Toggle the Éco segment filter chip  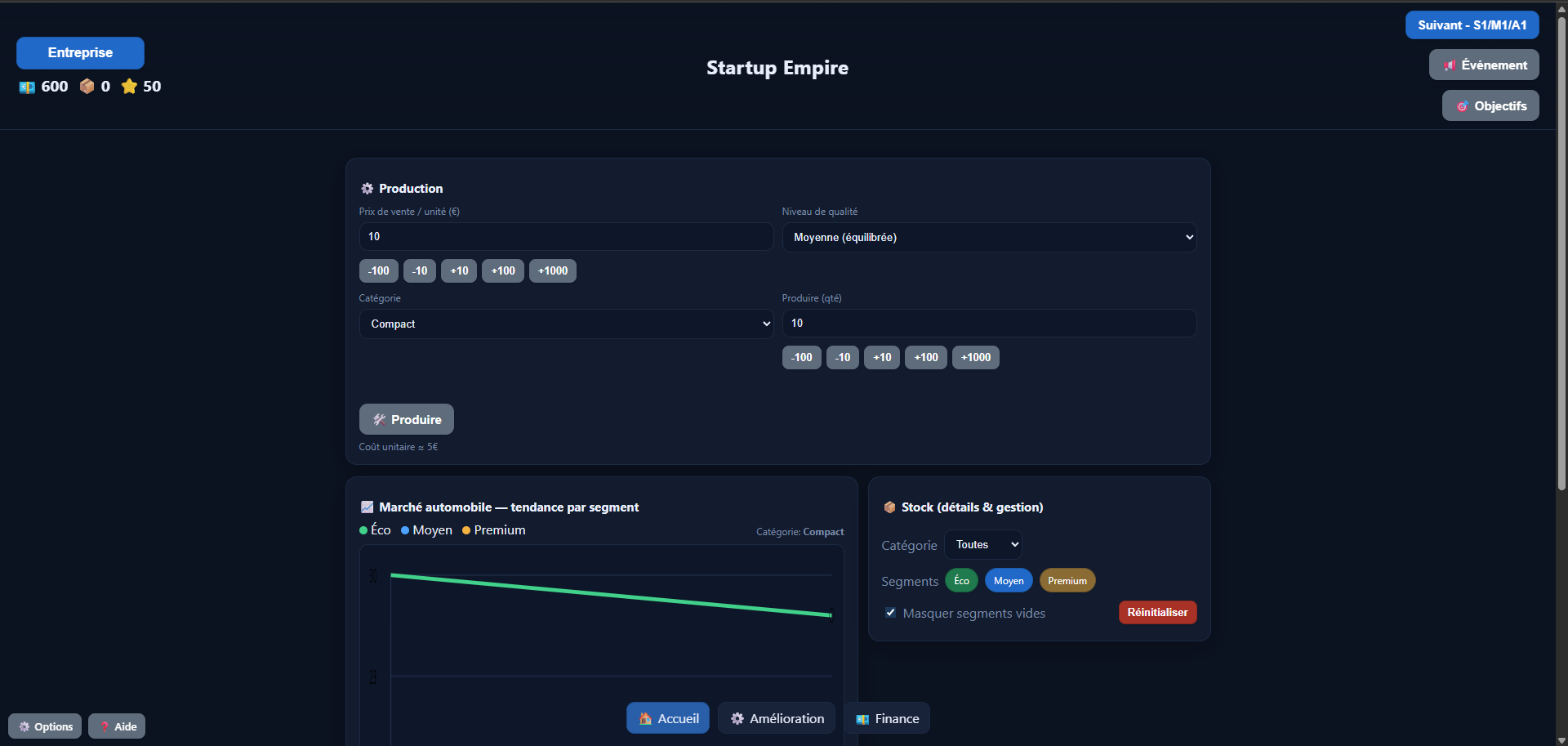[x=961, y=581]
